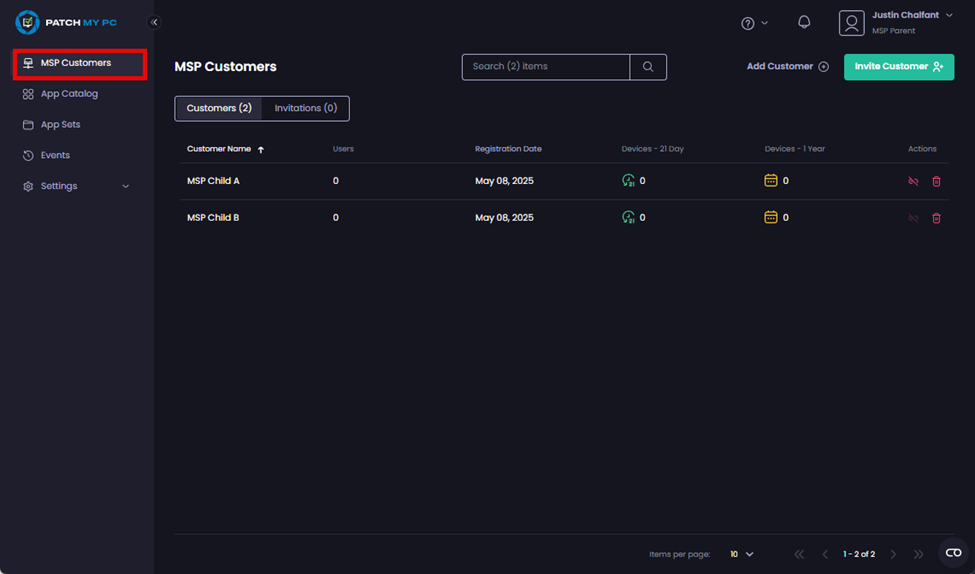Click the 1 Year calendar icon for MSP Child B
The width and height of the screenshot is (975, 574).
click(x=771, y=217)
